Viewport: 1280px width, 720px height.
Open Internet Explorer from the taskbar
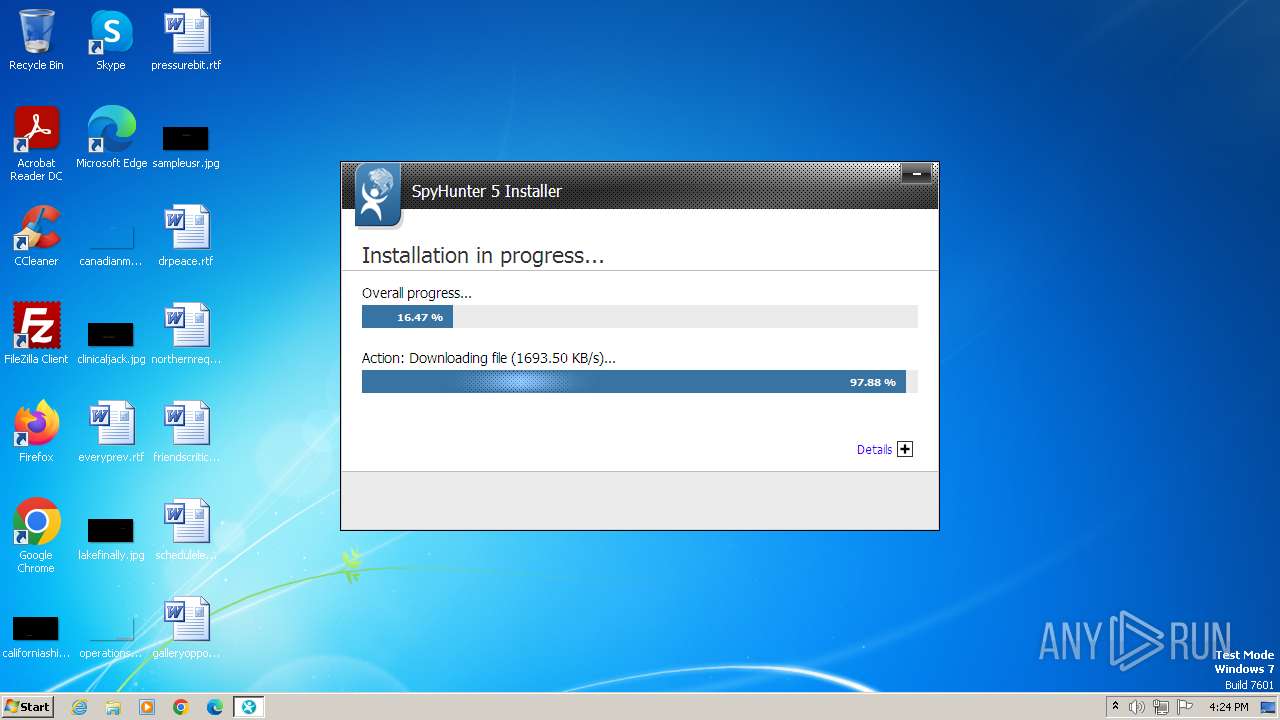click(79, 707)
